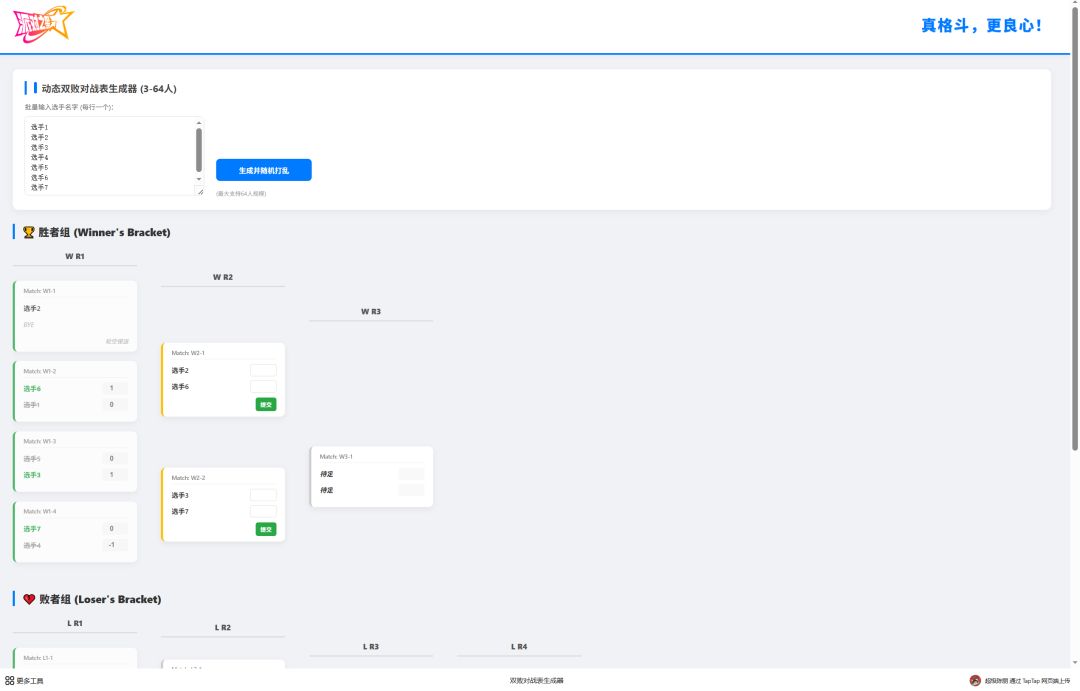This screenshot has height=691, width=1080.
Task: Click the 轮空晋级 label in Match W1-1
Action: (116, 342)
